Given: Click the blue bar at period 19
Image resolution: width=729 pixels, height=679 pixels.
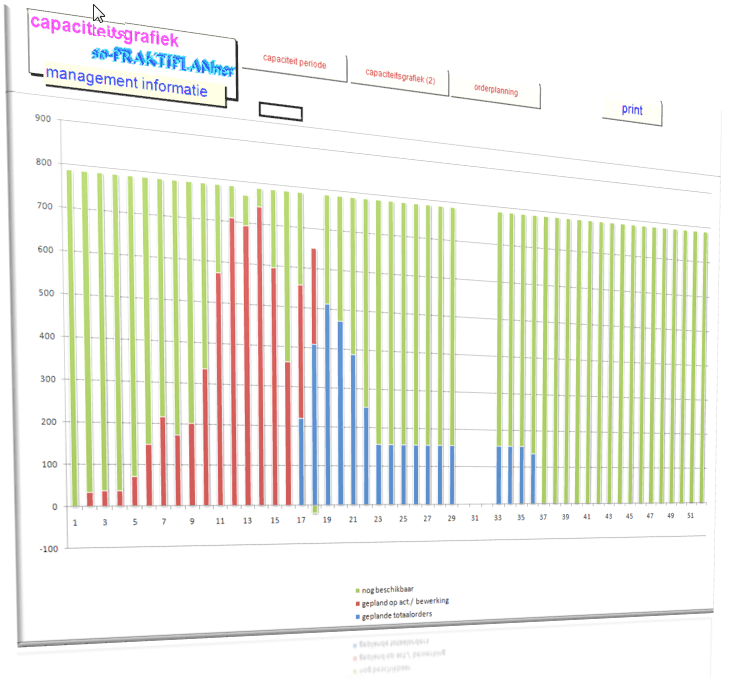Looking at the screenshot, I should [327, 400].
